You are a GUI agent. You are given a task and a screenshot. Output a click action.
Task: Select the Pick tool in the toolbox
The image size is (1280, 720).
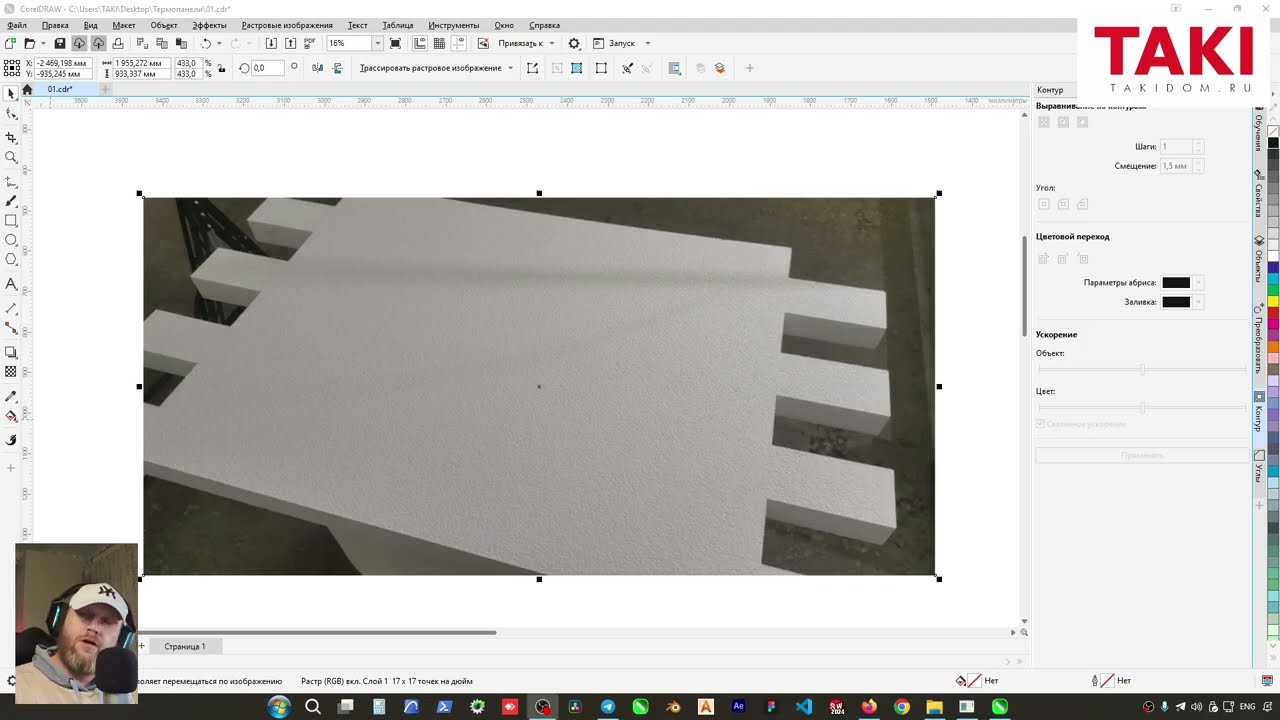[11, 93]
